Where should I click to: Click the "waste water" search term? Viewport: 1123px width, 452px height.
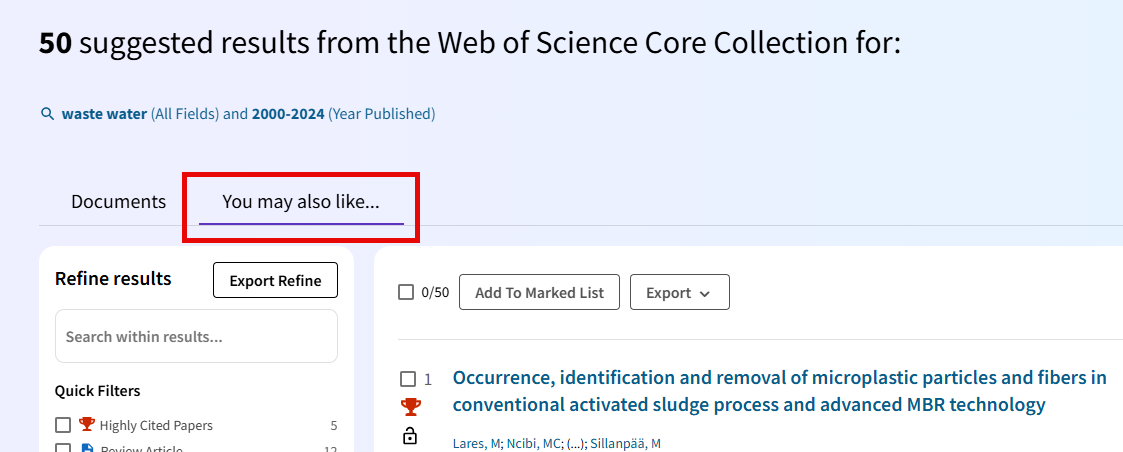pos(104,114)
